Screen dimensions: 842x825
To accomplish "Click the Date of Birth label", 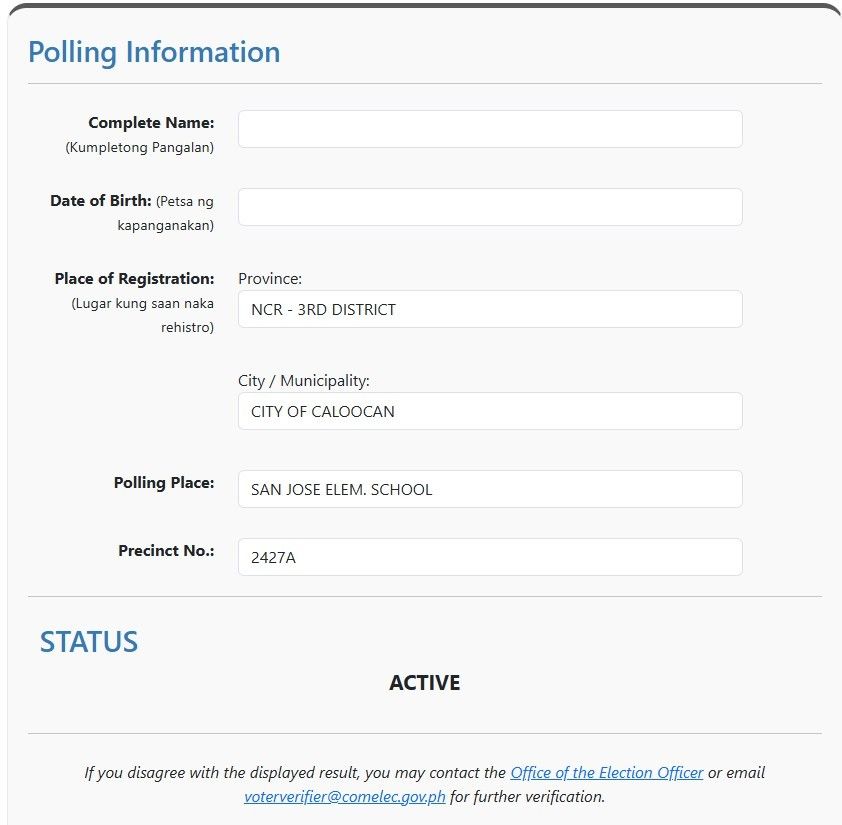I will point(101,201).
